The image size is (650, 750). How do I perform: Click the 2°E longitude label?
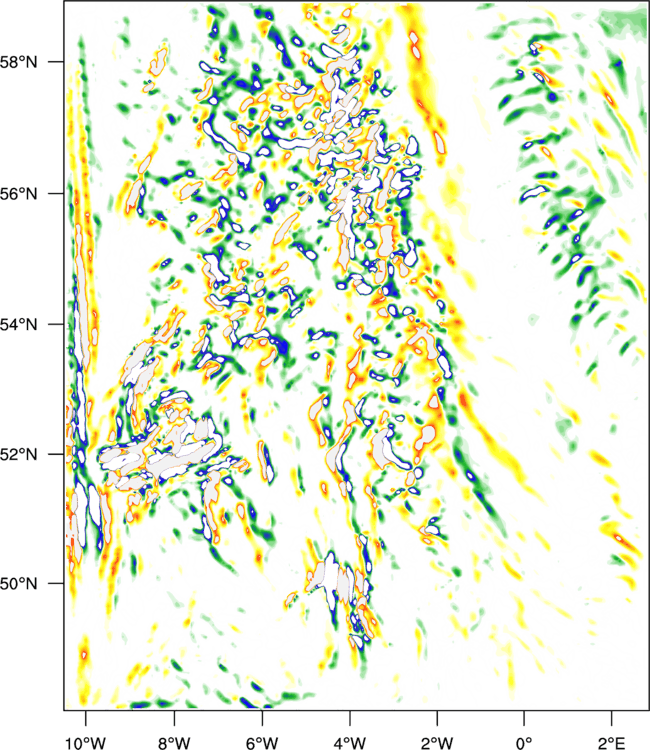pos(612,743)
